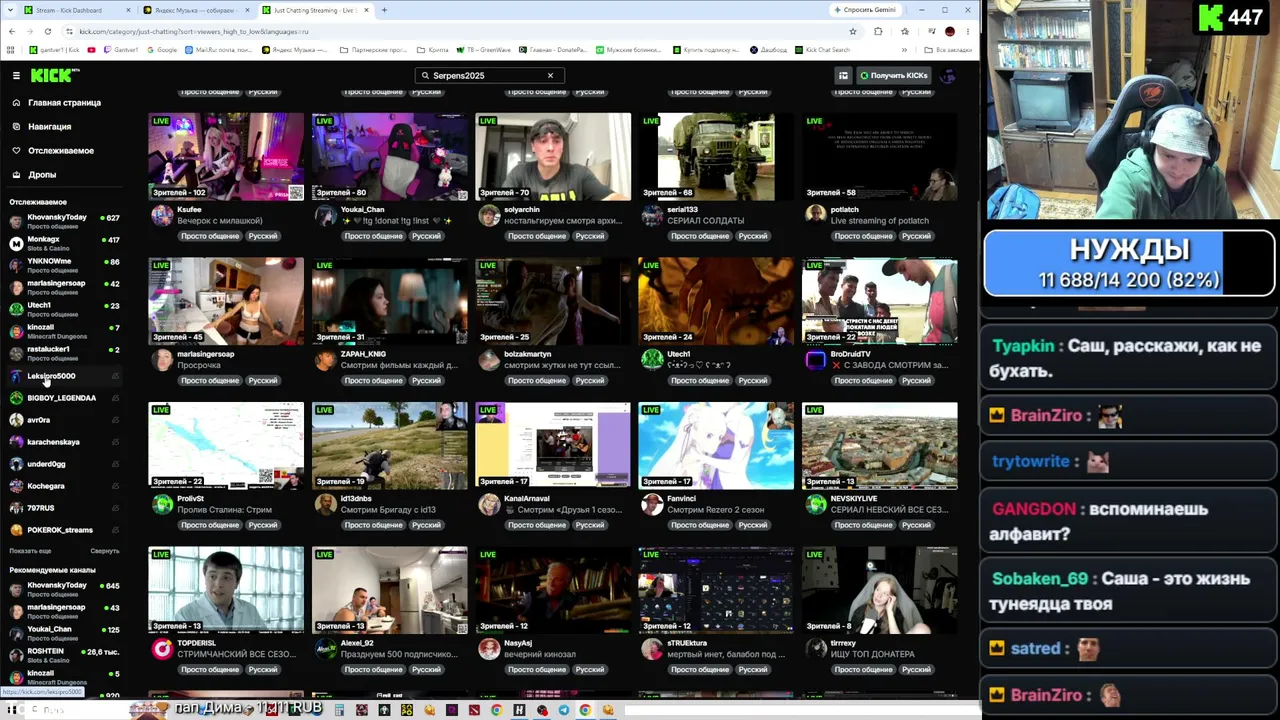Click the Получить KICKs button

894,76
